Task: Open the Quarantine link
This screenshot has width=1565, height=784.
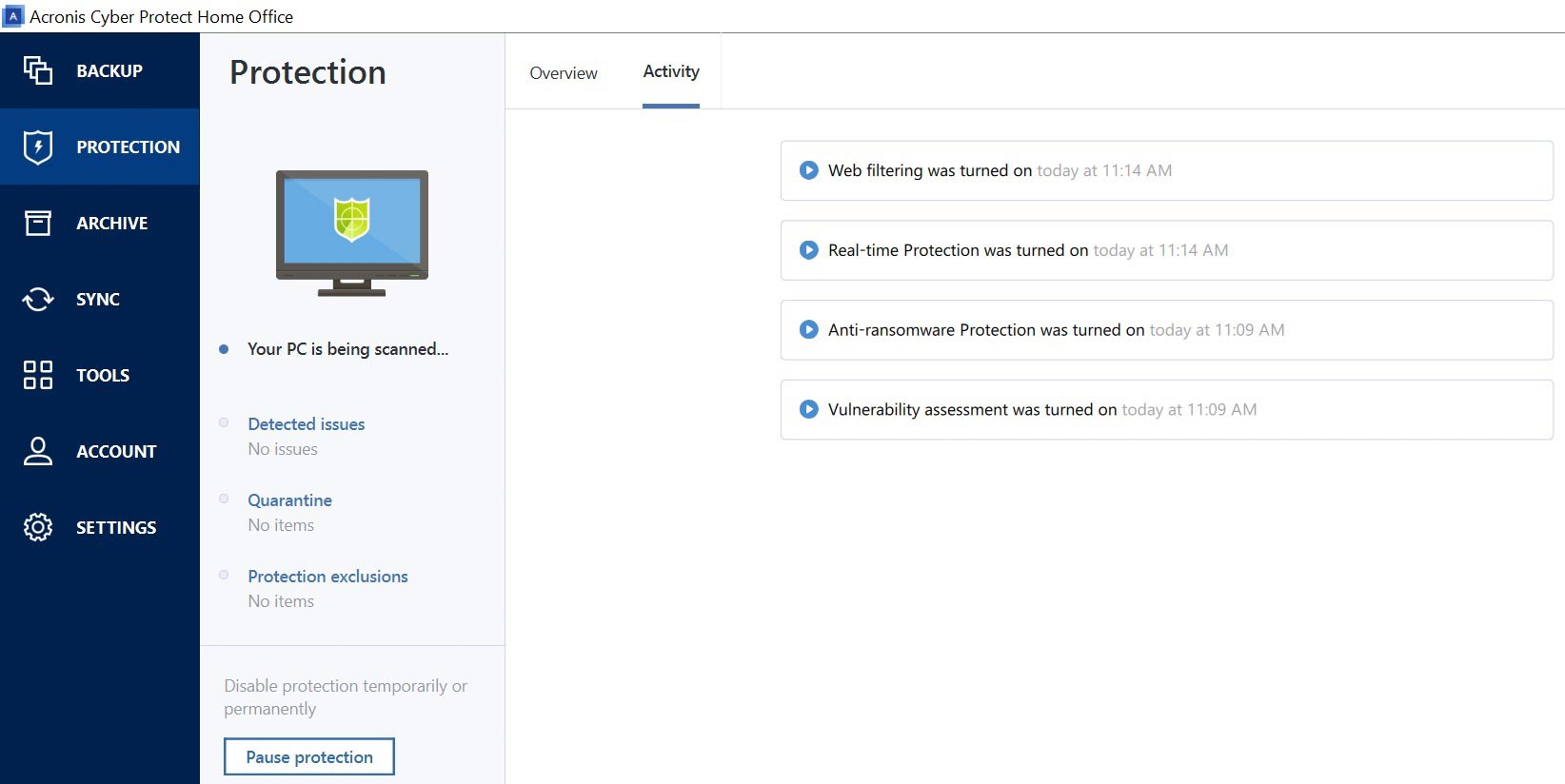Action: [x=289, y=500]
